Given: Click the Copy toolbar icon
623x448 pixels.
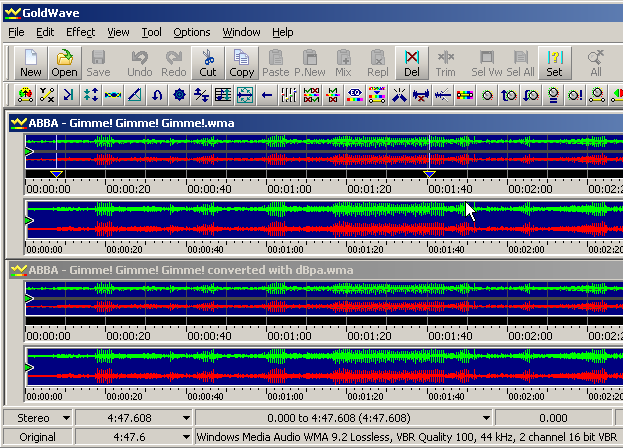Looking at the screenshot, I should (x=241, y=63).
